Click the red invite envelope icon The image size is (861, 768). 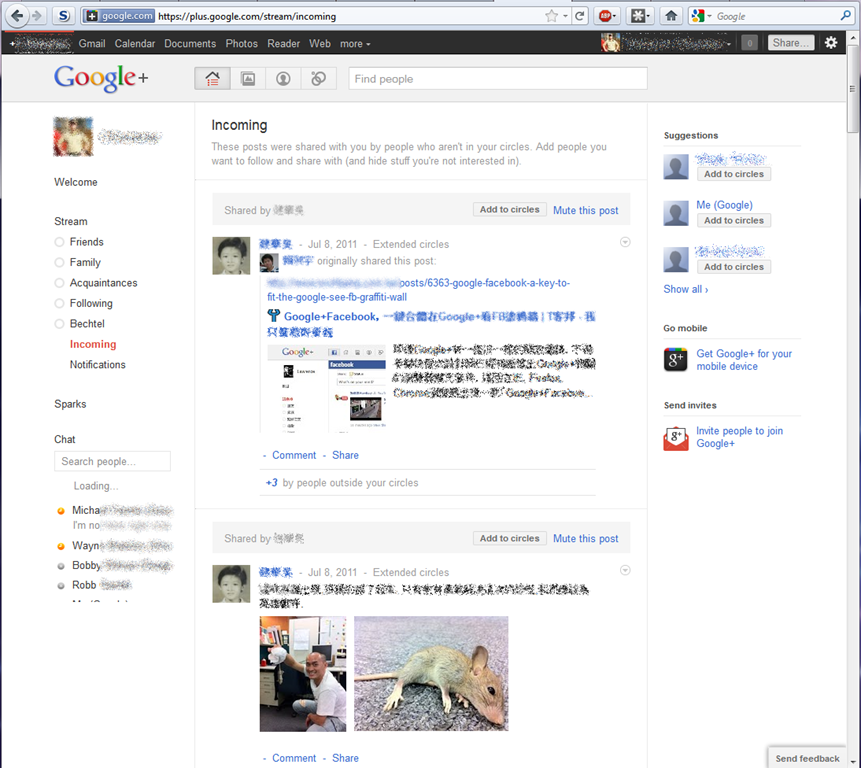(x=675, y=438)
